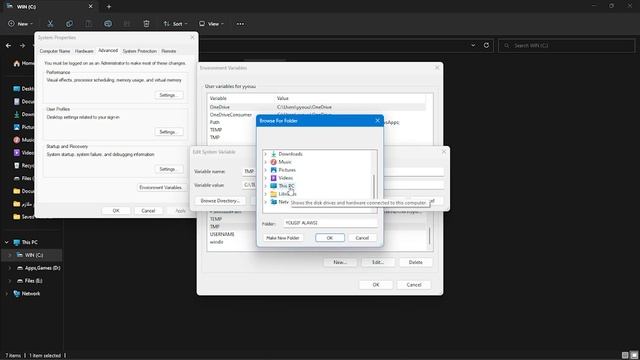Open the Remote tab
The image size is (640, 360).
(169, 51)
